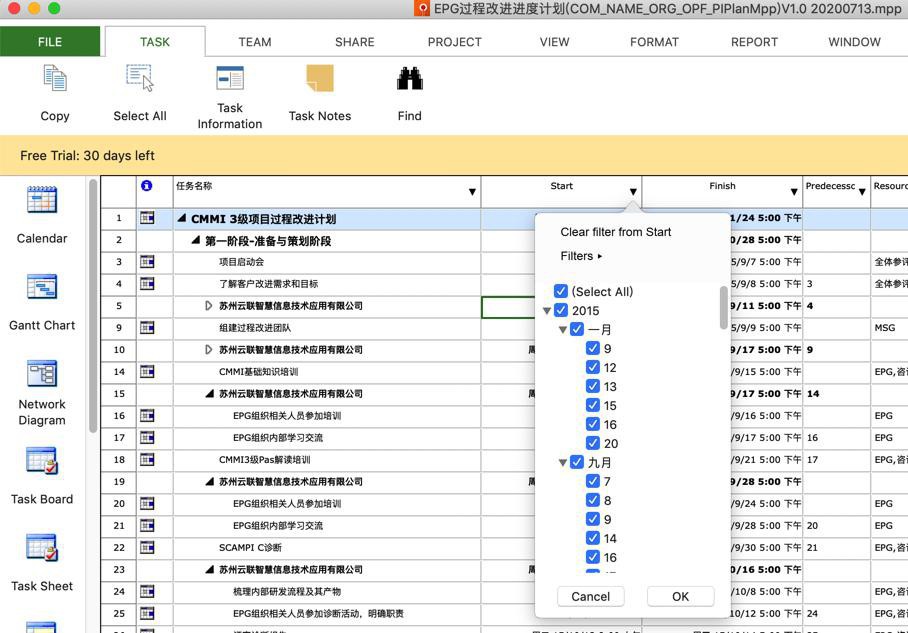The width and height of the screenshot is (908, 633).
Task: Click the indicator icon in row 18
Action: coord(147,459)
